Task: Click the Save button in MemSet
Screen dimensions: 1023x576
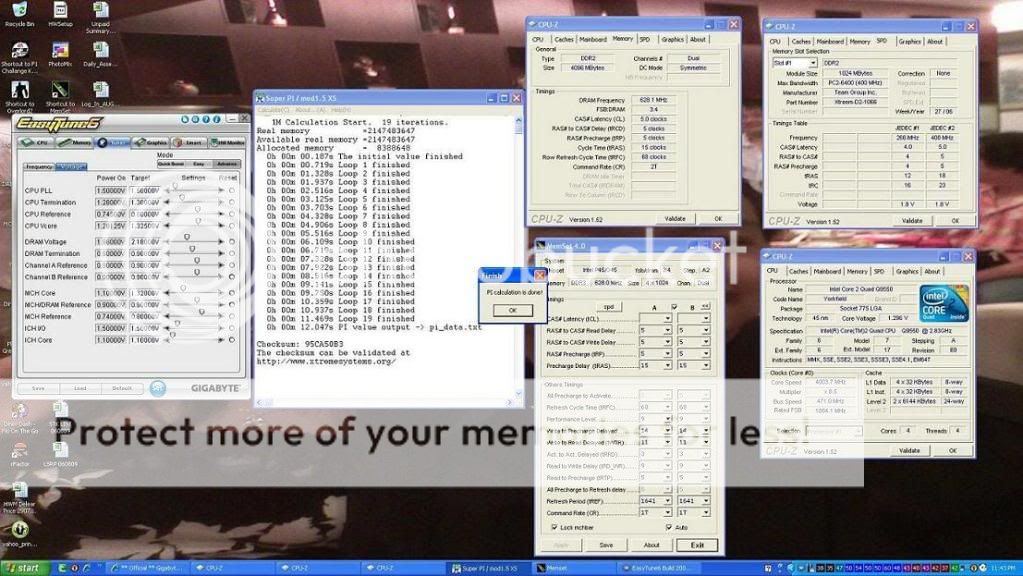Action: [606, 545]
